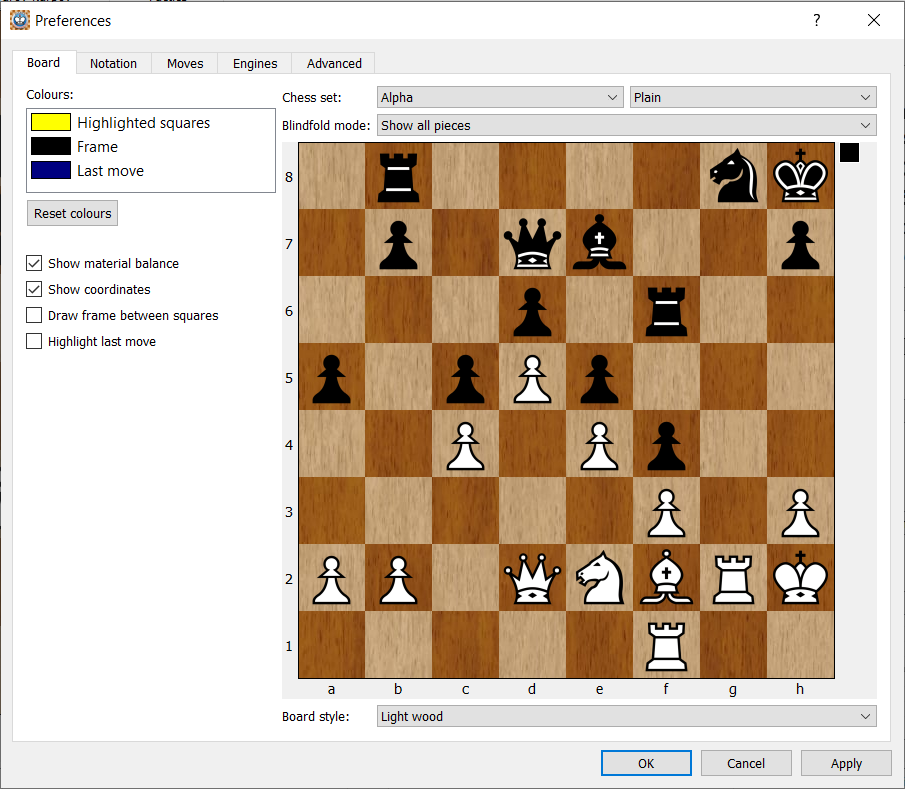Enable Highlight last move checkbox
The width and height of the screenshot is (905, 789).
coord(35,342)
